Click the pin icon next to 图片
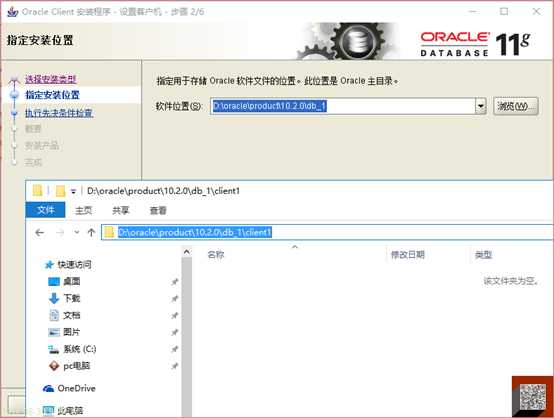 tap(175, 332)
